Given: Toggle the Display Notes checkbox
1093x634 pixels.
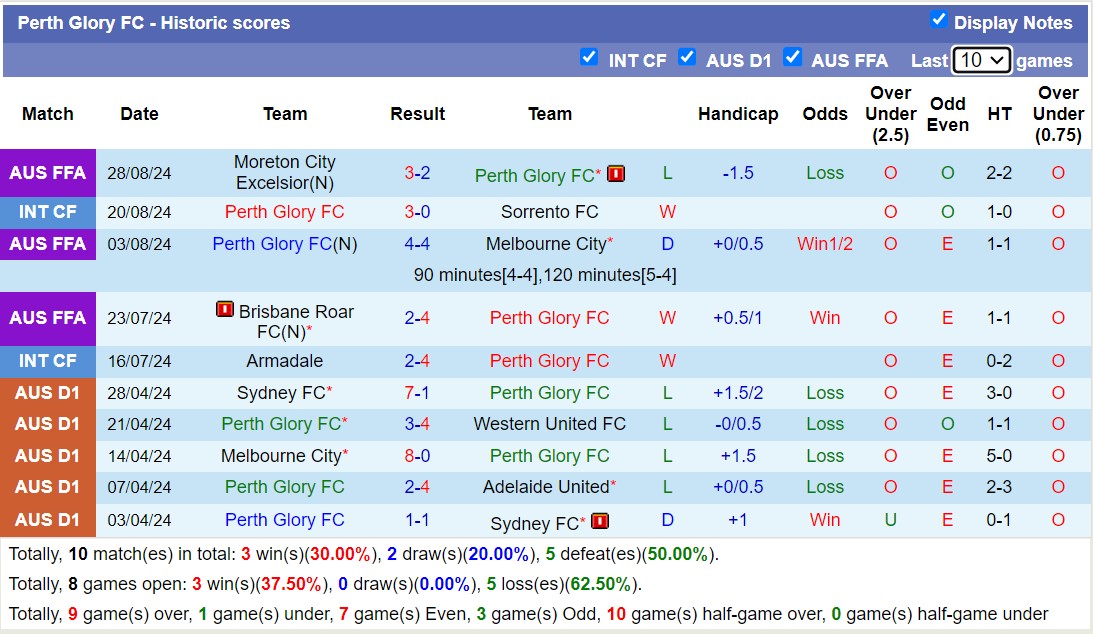Looking at the screenshot, I should click(937, 19).
